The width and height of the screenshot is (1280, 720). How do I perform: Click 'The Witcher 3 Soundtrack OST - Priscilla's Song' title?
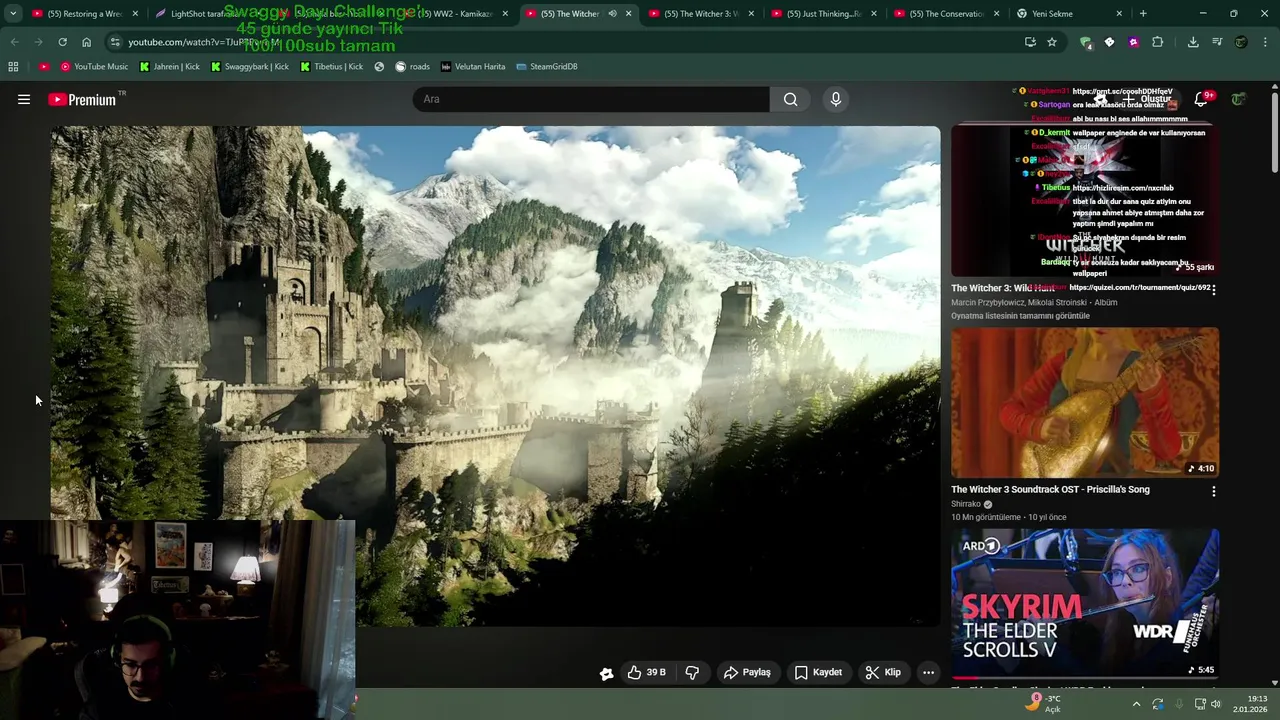[x=1050, y=490]
